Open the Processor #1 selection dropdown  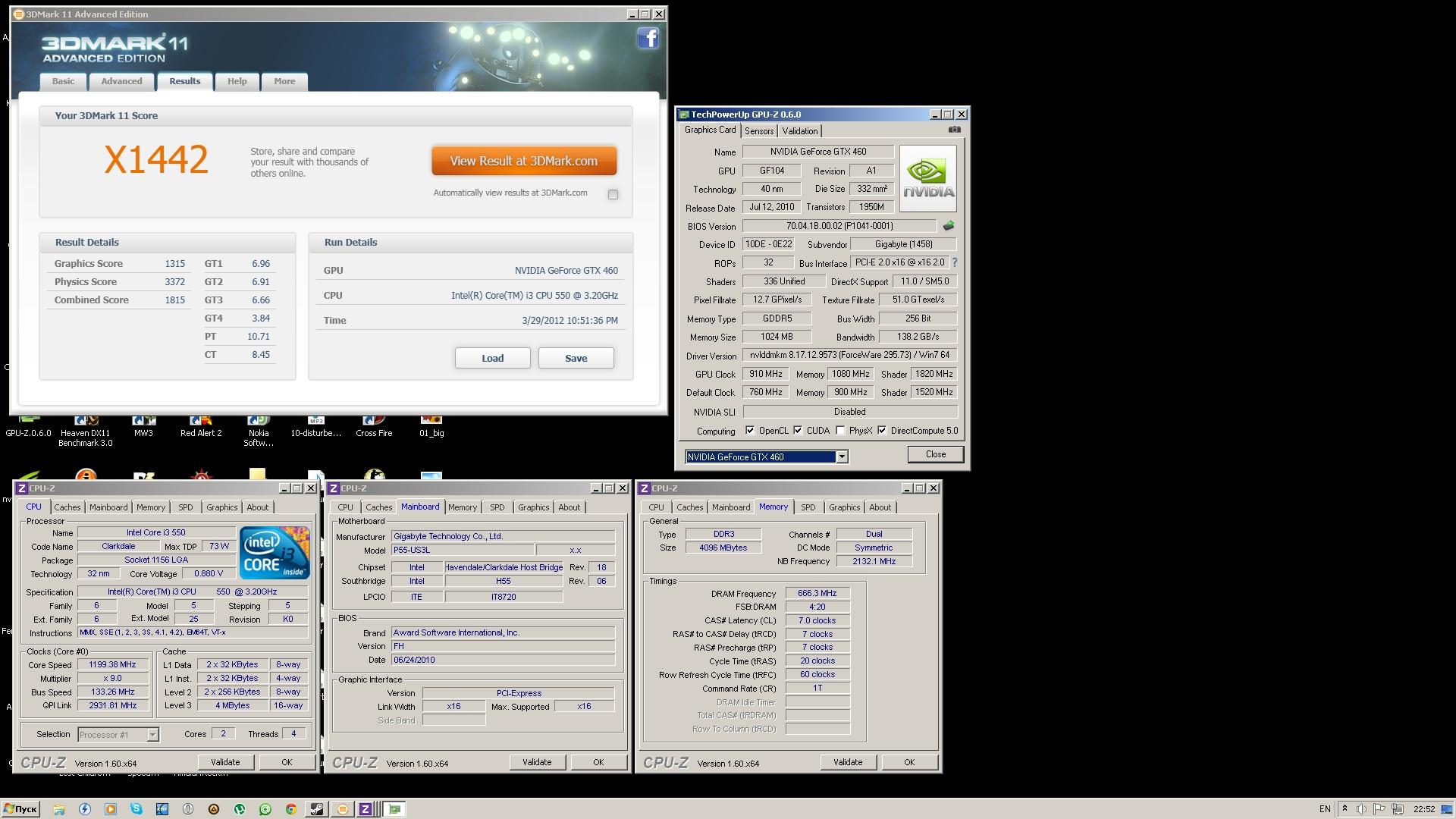coord(152,734)
